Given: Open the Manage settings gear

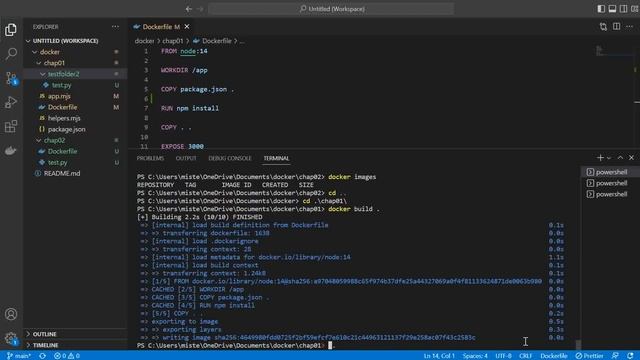Looking at the screenshot, I should coord(11,338).
